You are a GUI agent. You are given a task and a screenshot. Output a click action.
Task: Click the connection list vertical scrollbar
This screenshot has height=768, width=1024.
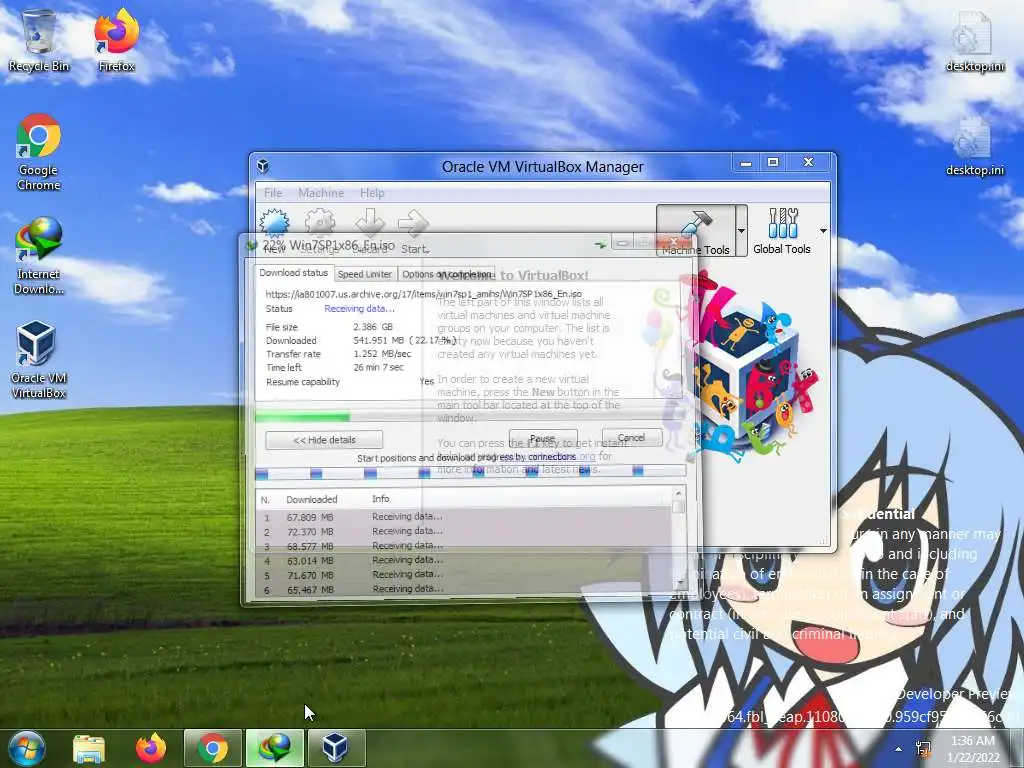(679, 539)
